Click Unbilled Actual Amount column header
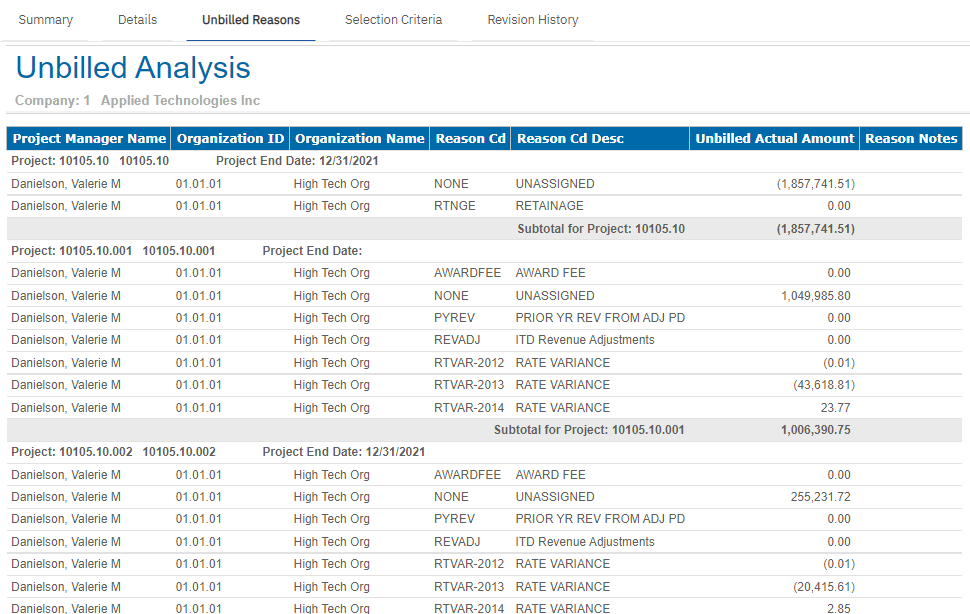This screenshot has width=970, height=614. pos(775,139)
